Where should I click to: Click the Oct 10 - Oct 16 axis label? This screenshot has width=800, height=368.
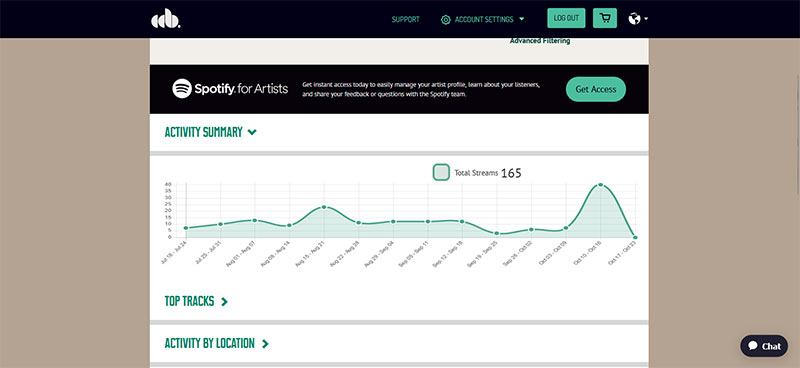[587, 253]
